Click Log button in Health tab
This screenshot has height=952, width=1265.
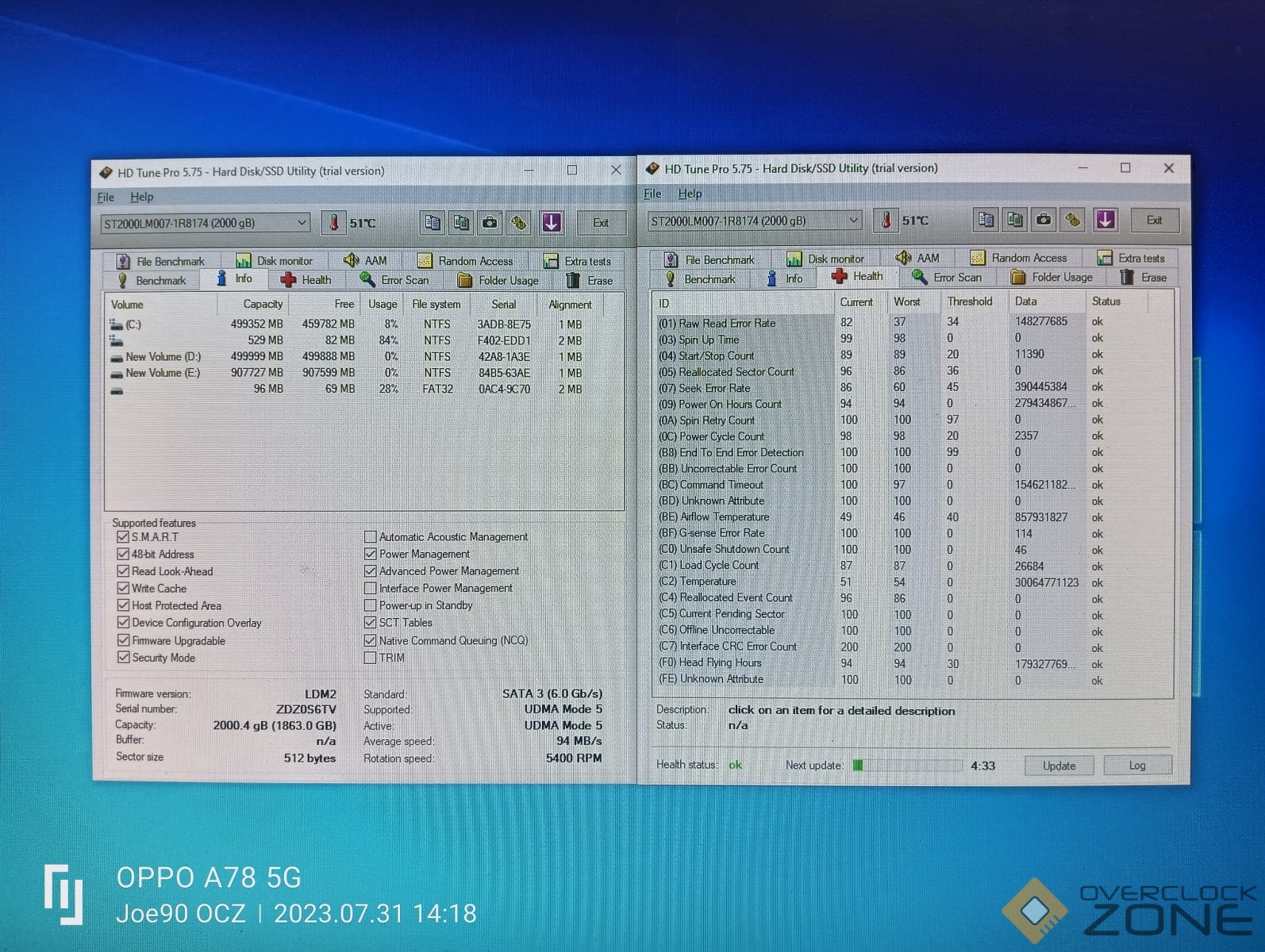coord(1137,766)
